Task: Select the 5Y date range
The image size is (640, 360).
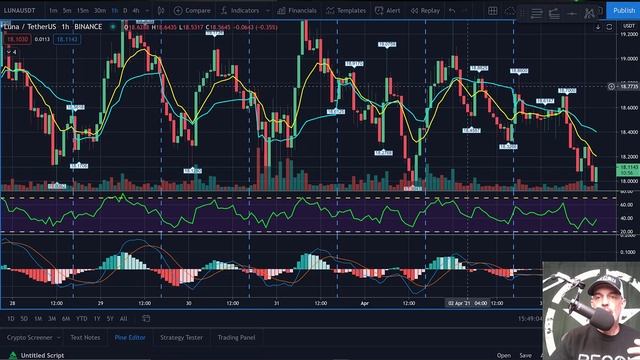Action: tap(110, 319)
